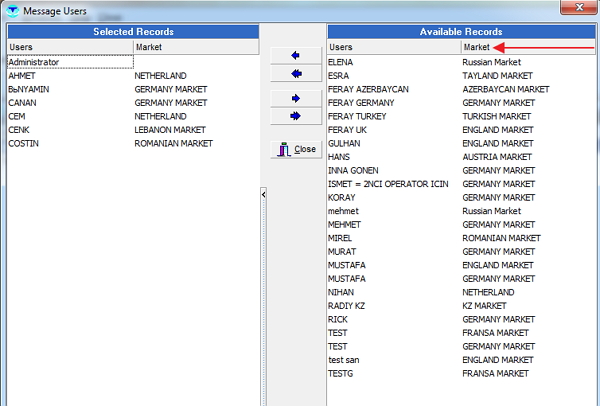Click the single right arrow move button
600x406 pixels.
pos(295,98)
